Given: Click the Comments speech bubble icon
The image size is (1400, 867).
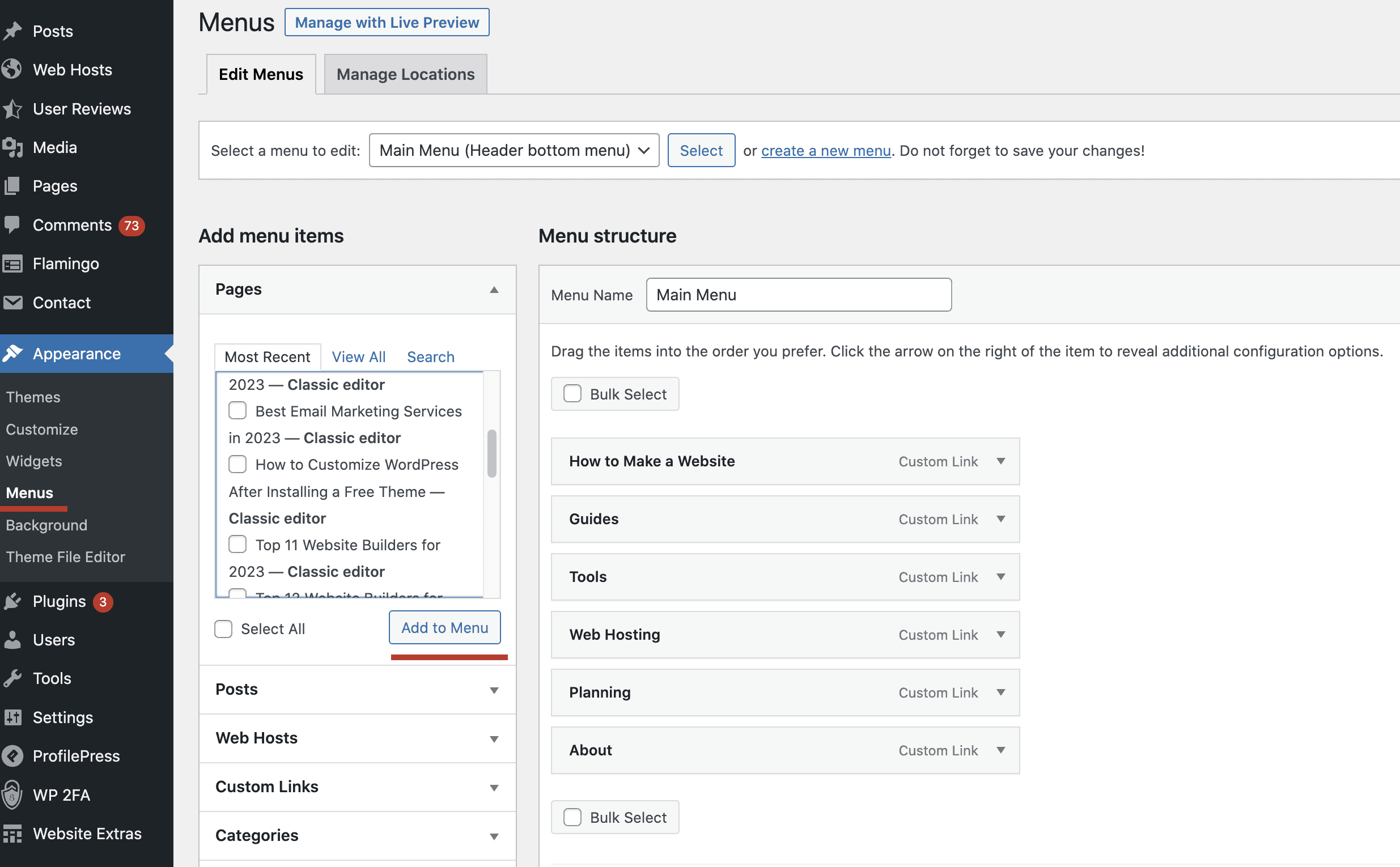Looking at the screenshot, I should [x=12, y=225].
